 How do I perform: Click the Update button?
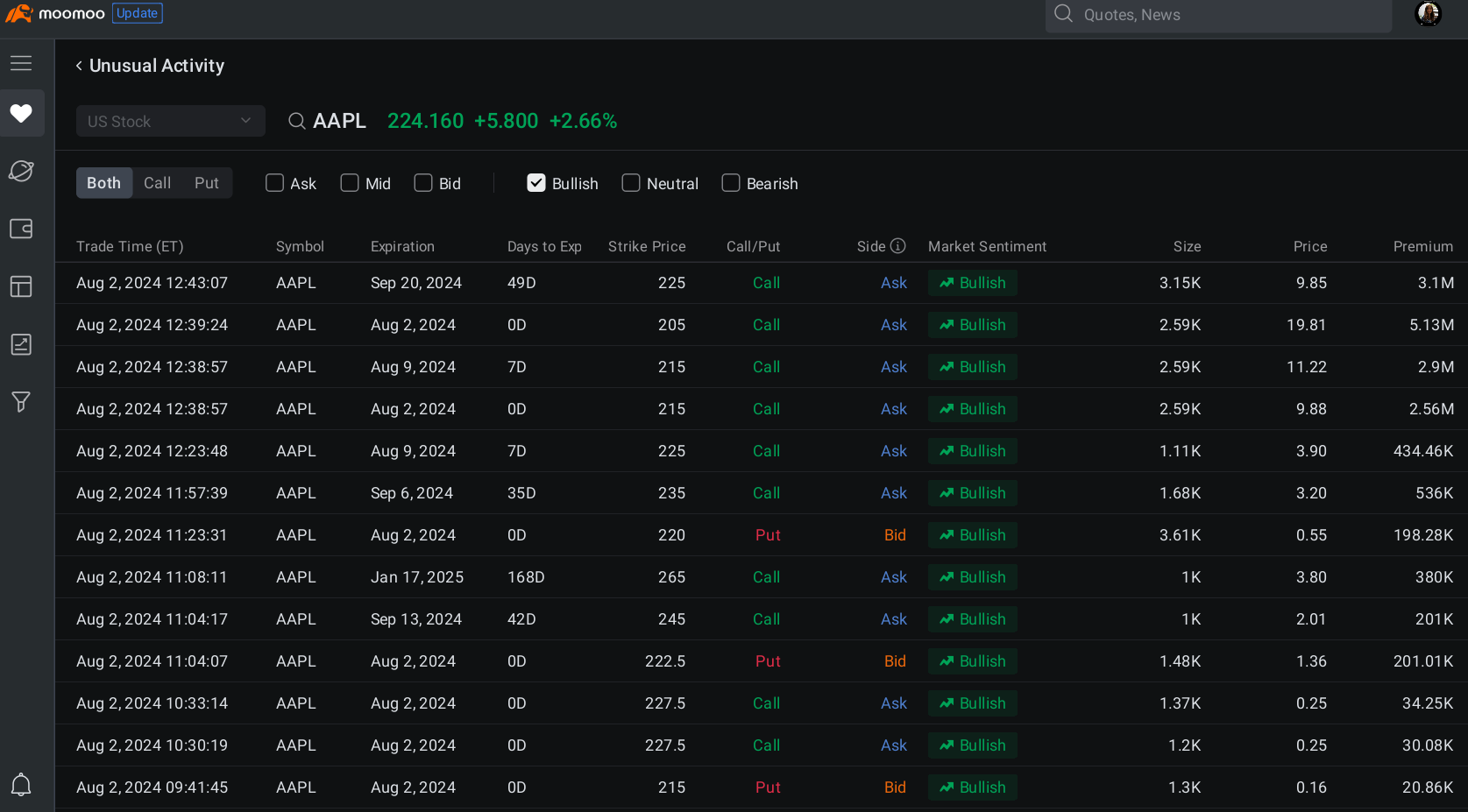click(138, 13)
